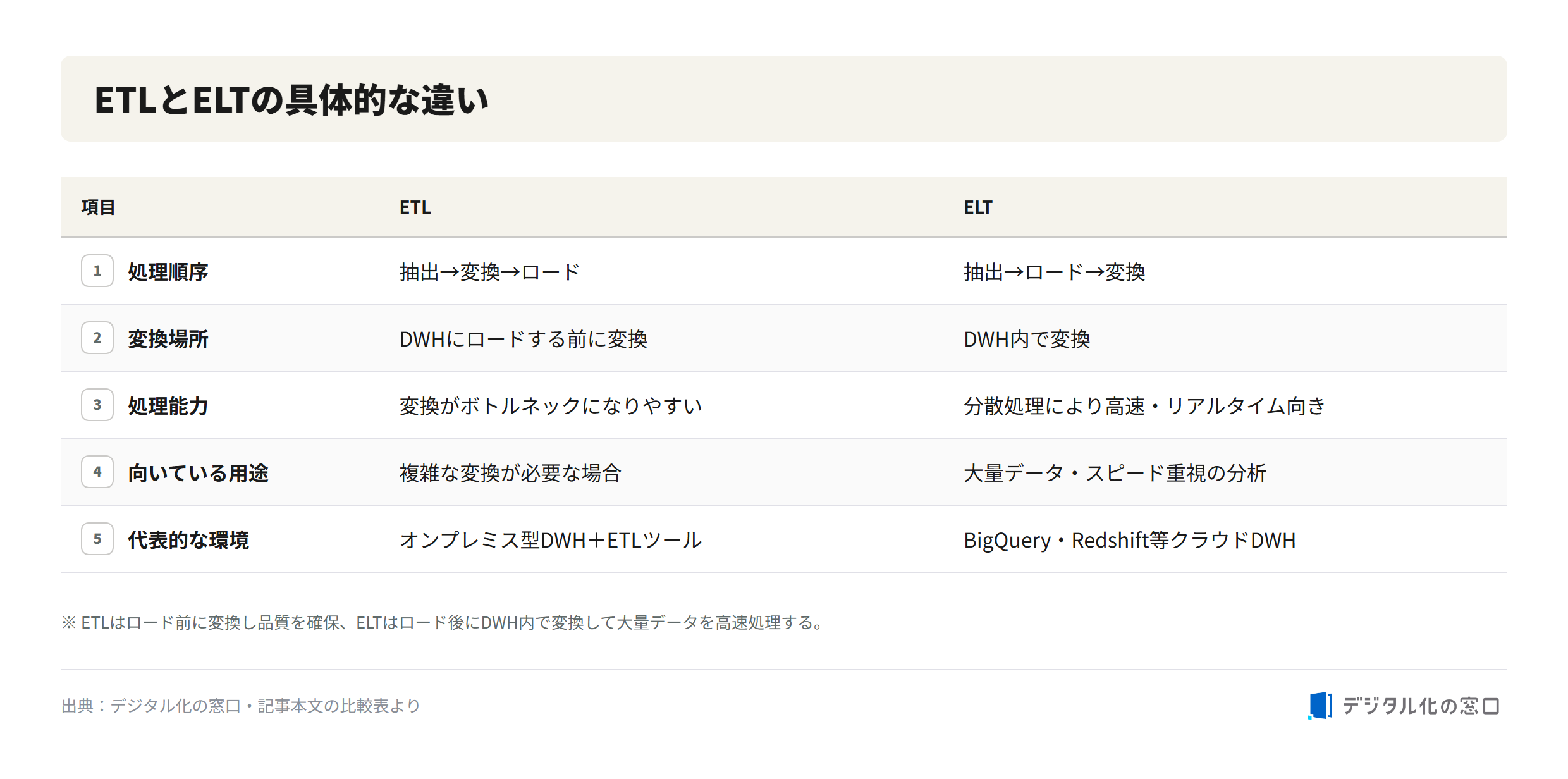The height and width of the screenshot is (779, 1568).
Task: Click the number 1 badge icon
Action: coord(97,271)
